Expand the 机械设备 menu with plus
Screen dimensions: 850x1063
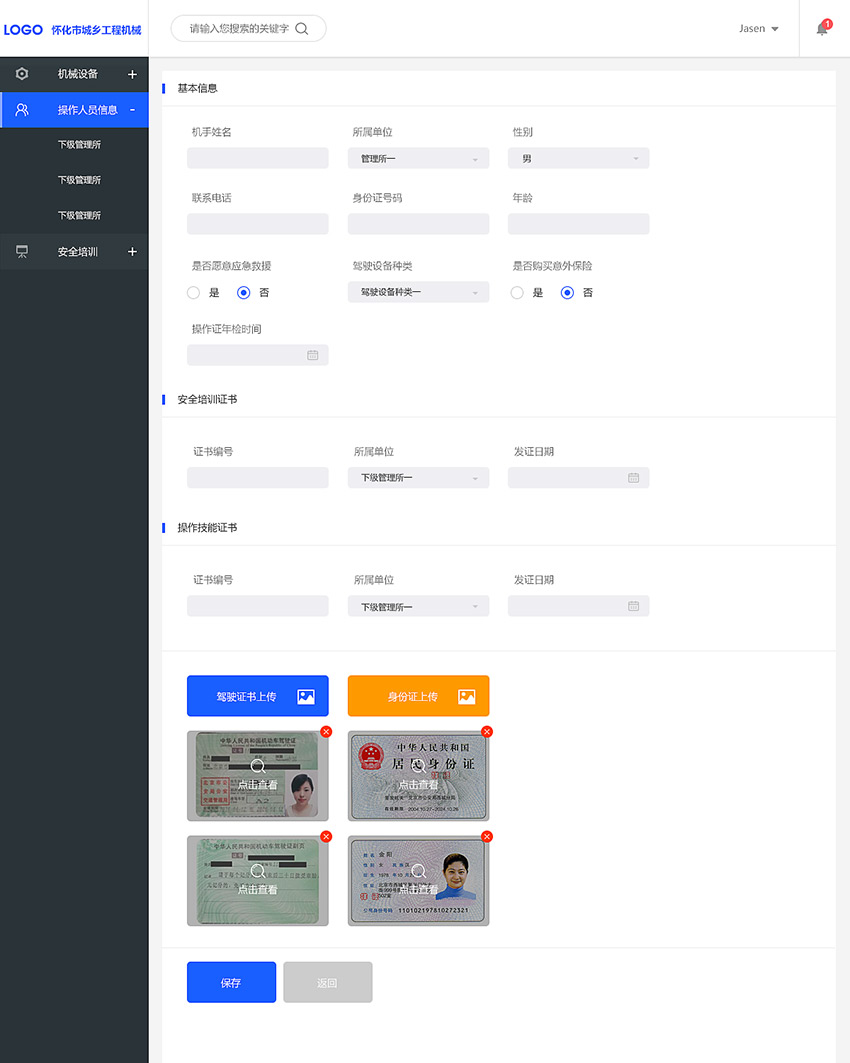coord(132,74)
